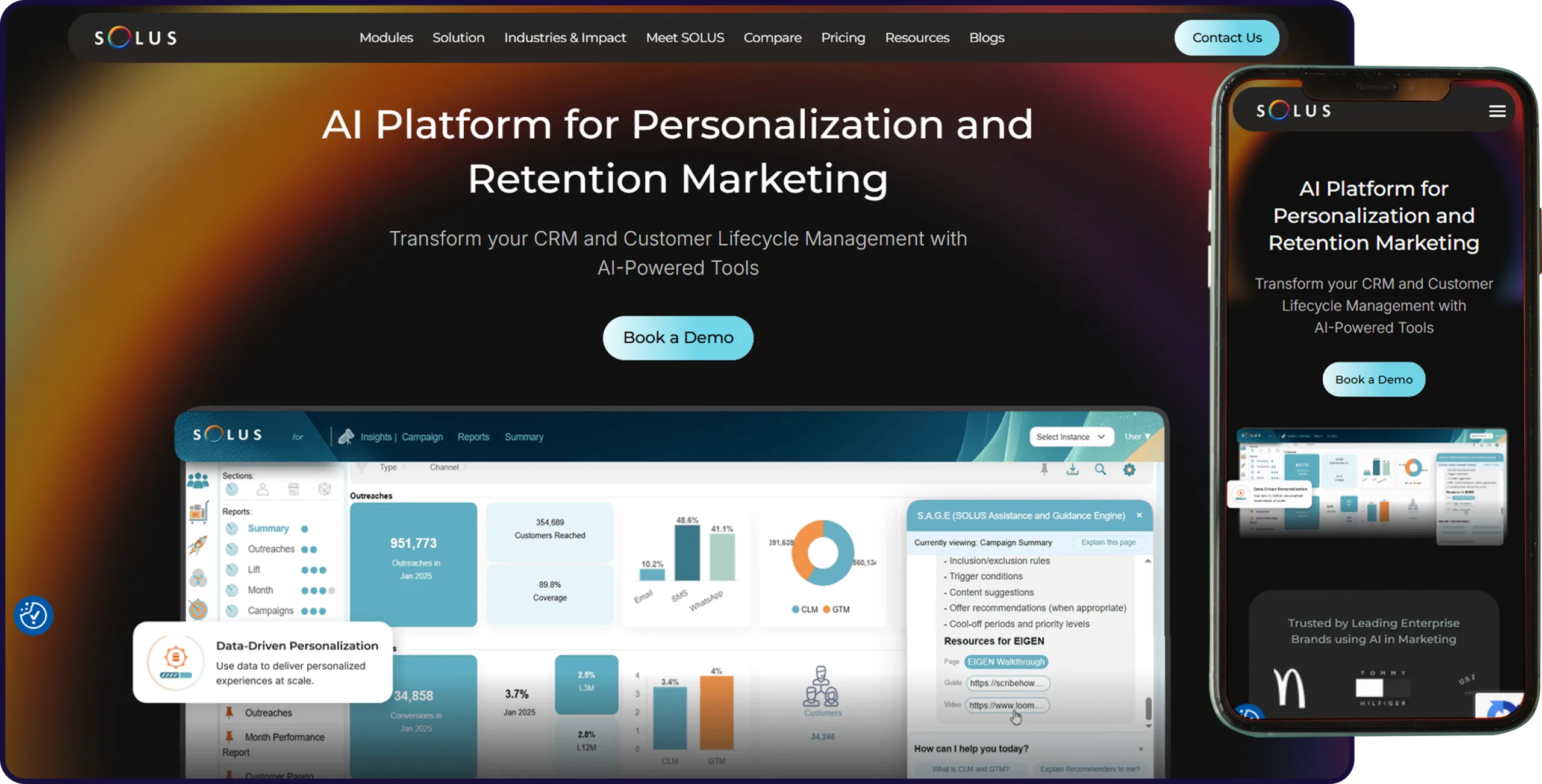
Task: Select the Summary report in the Reports list
Action: tap(268, 528)
